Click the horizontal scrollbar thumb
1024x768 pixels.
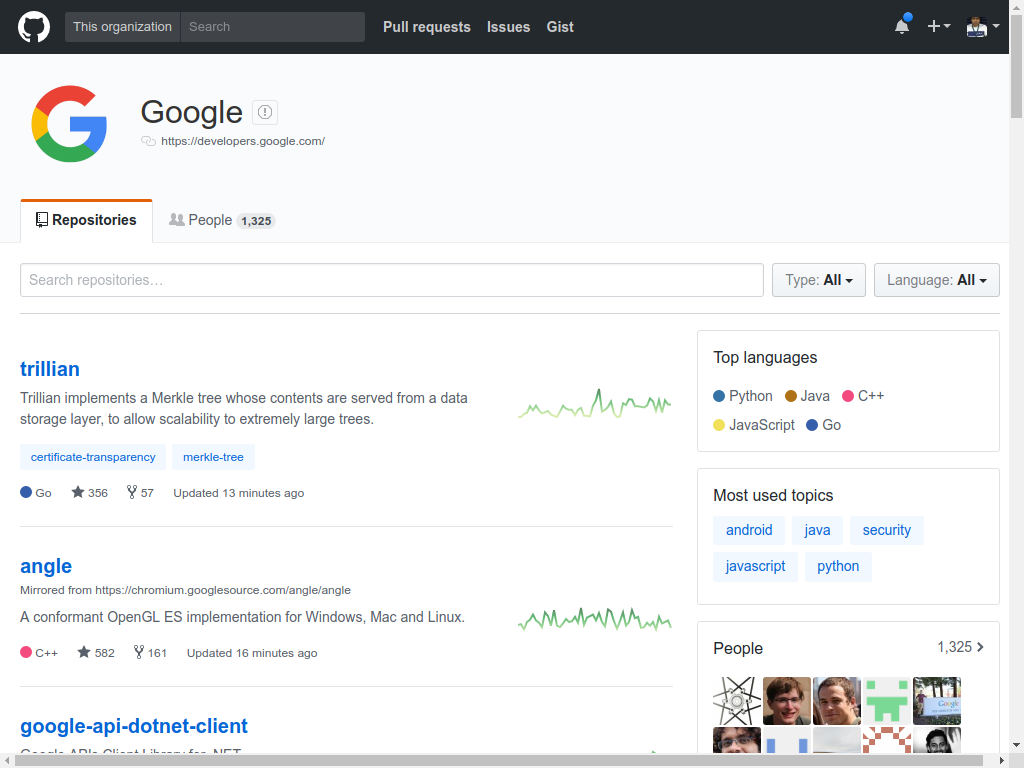click(499, 761)
